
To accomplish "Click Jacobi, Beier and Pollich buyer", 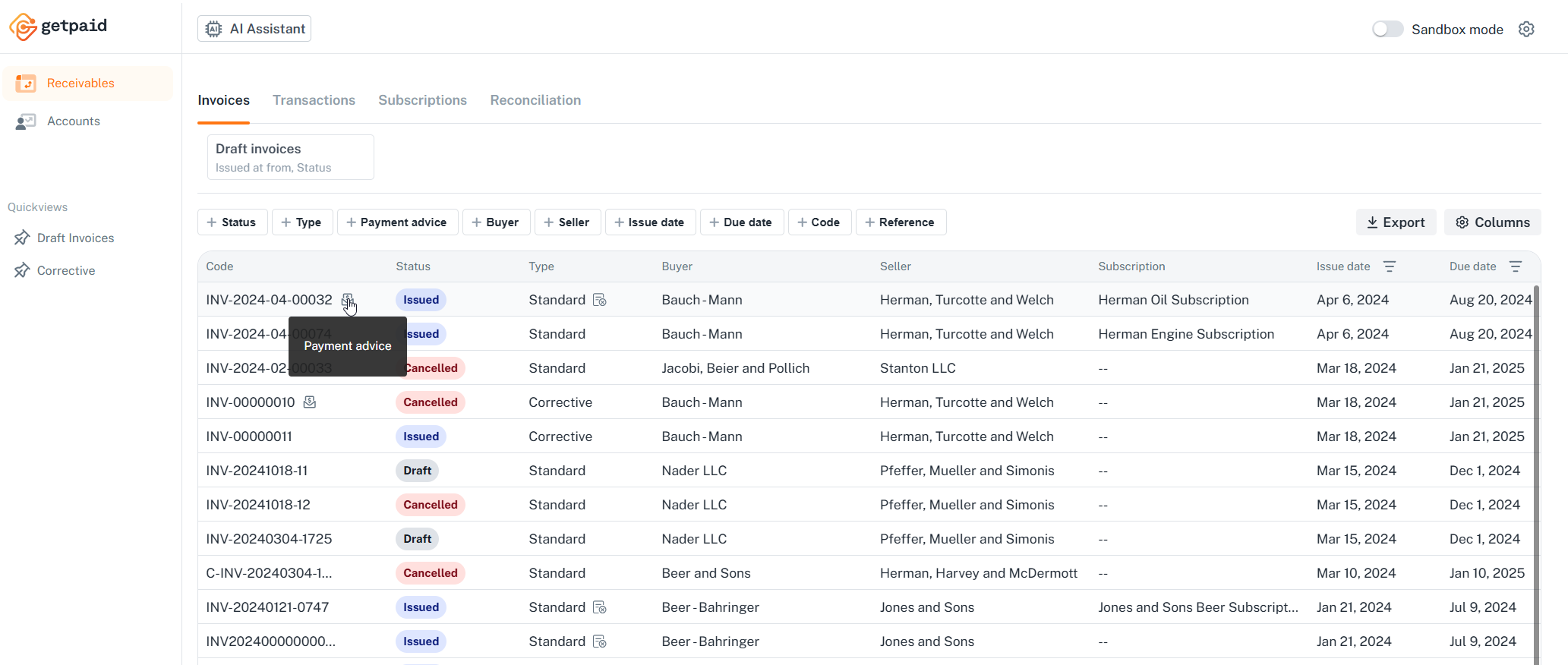I will point(735,368).
